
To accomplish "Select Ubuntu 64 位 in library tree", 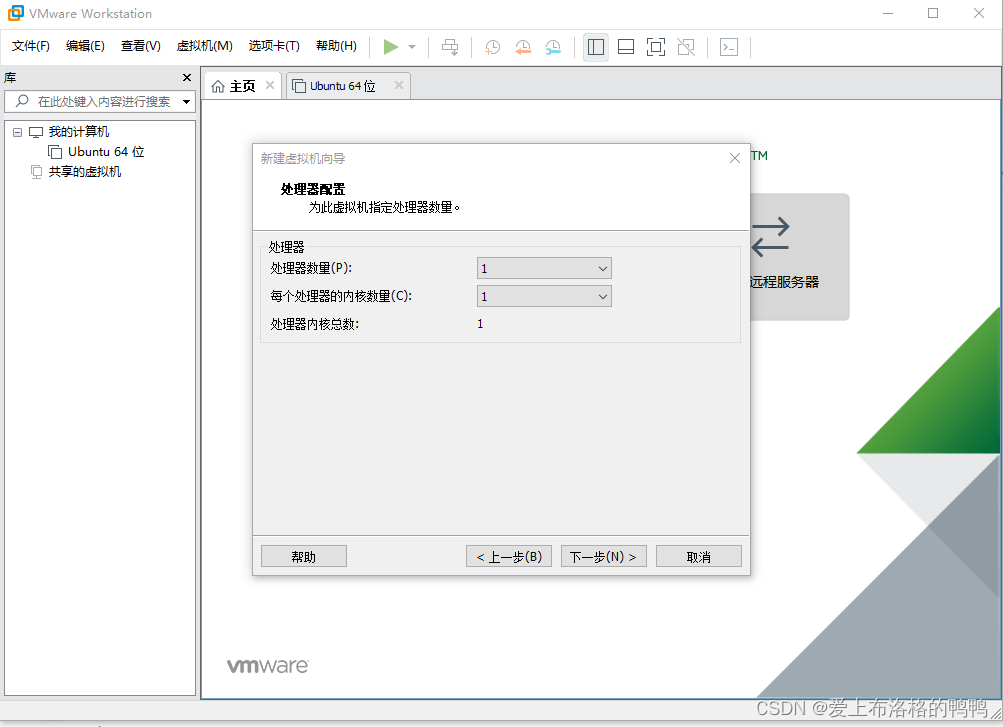I will (x=106, y=152).
